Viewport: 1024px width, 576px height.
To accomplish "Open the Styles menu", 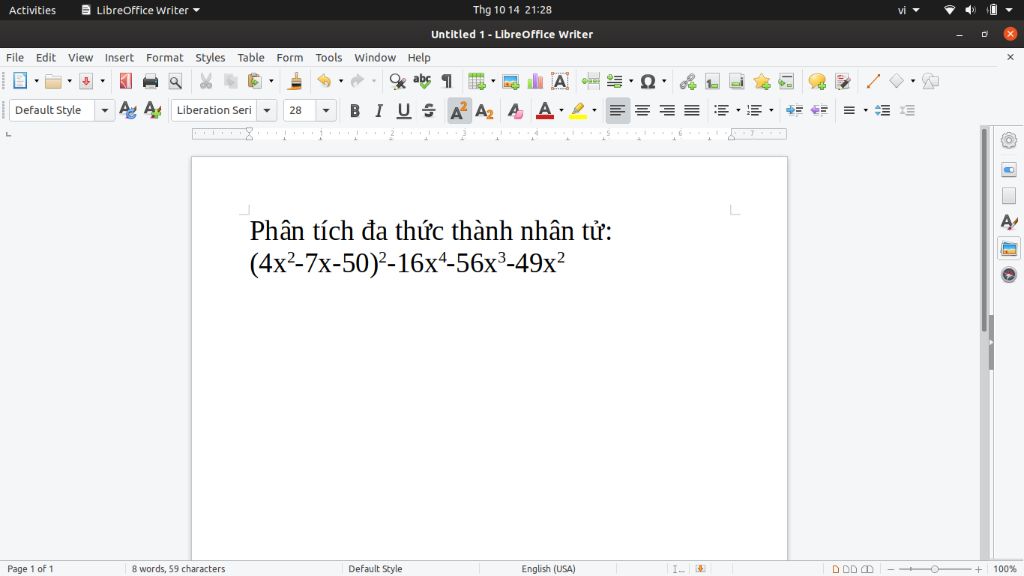I will tap(210, 57).
